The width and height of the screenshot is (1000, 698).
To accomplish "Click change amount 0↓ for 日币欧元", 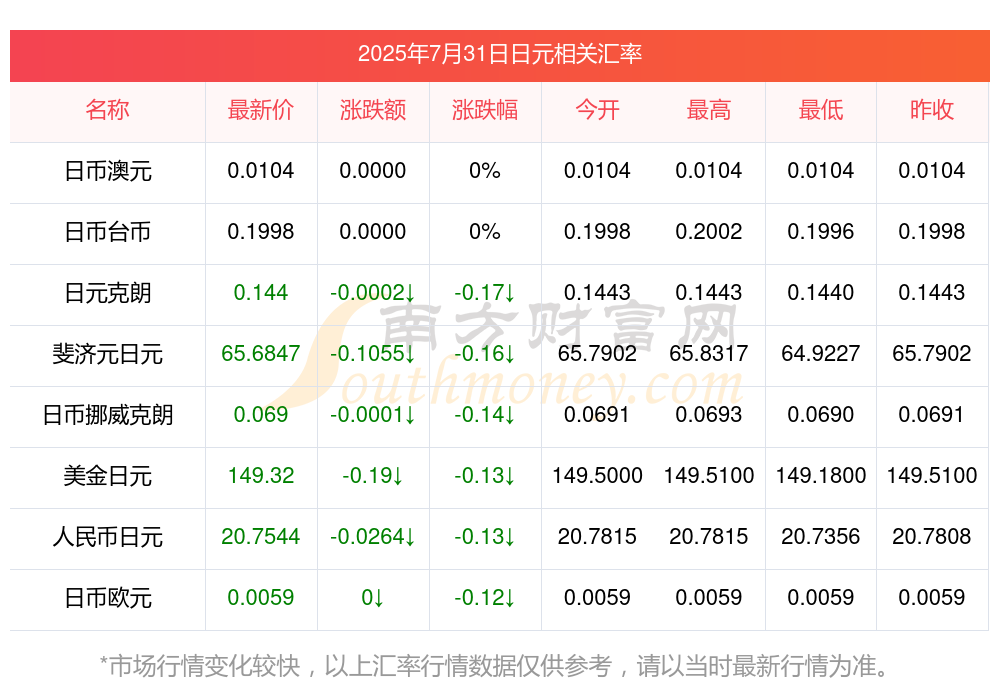I will pyautogui.click(x=373, y=598).
